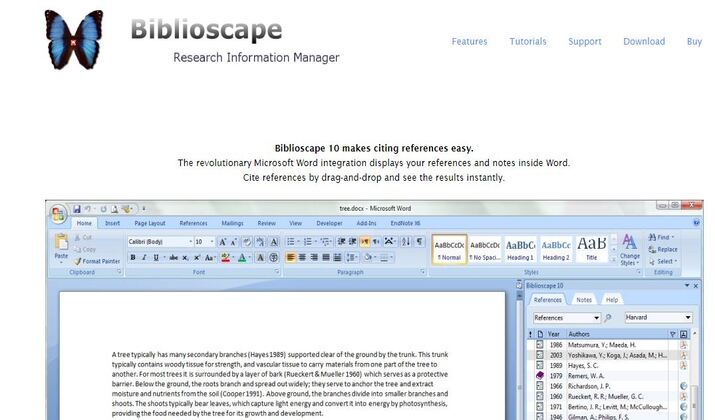Click the Office button orb
Viewport: 715px width, 420px height.
58,214
